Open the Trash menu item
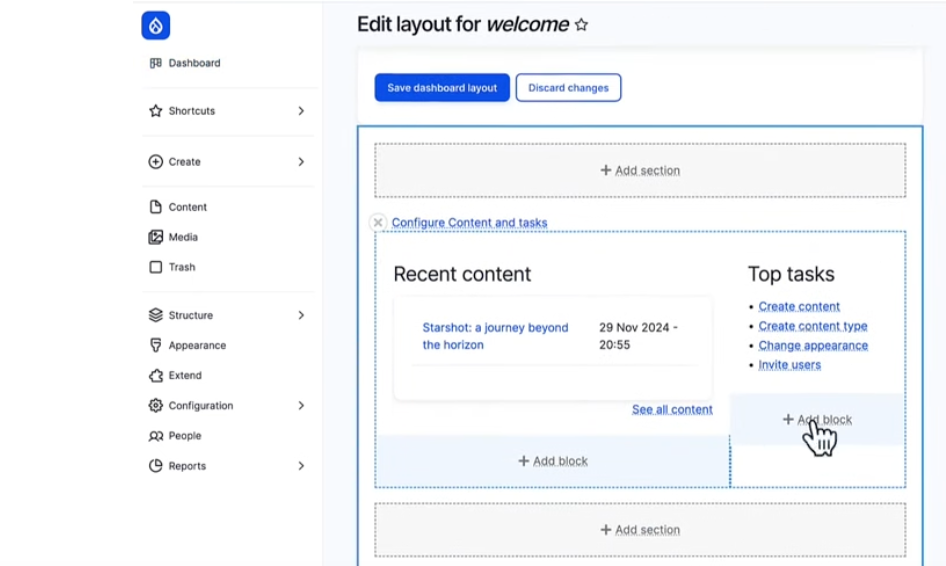The width and height of the screenshot is (946, 566). (182, 267)
